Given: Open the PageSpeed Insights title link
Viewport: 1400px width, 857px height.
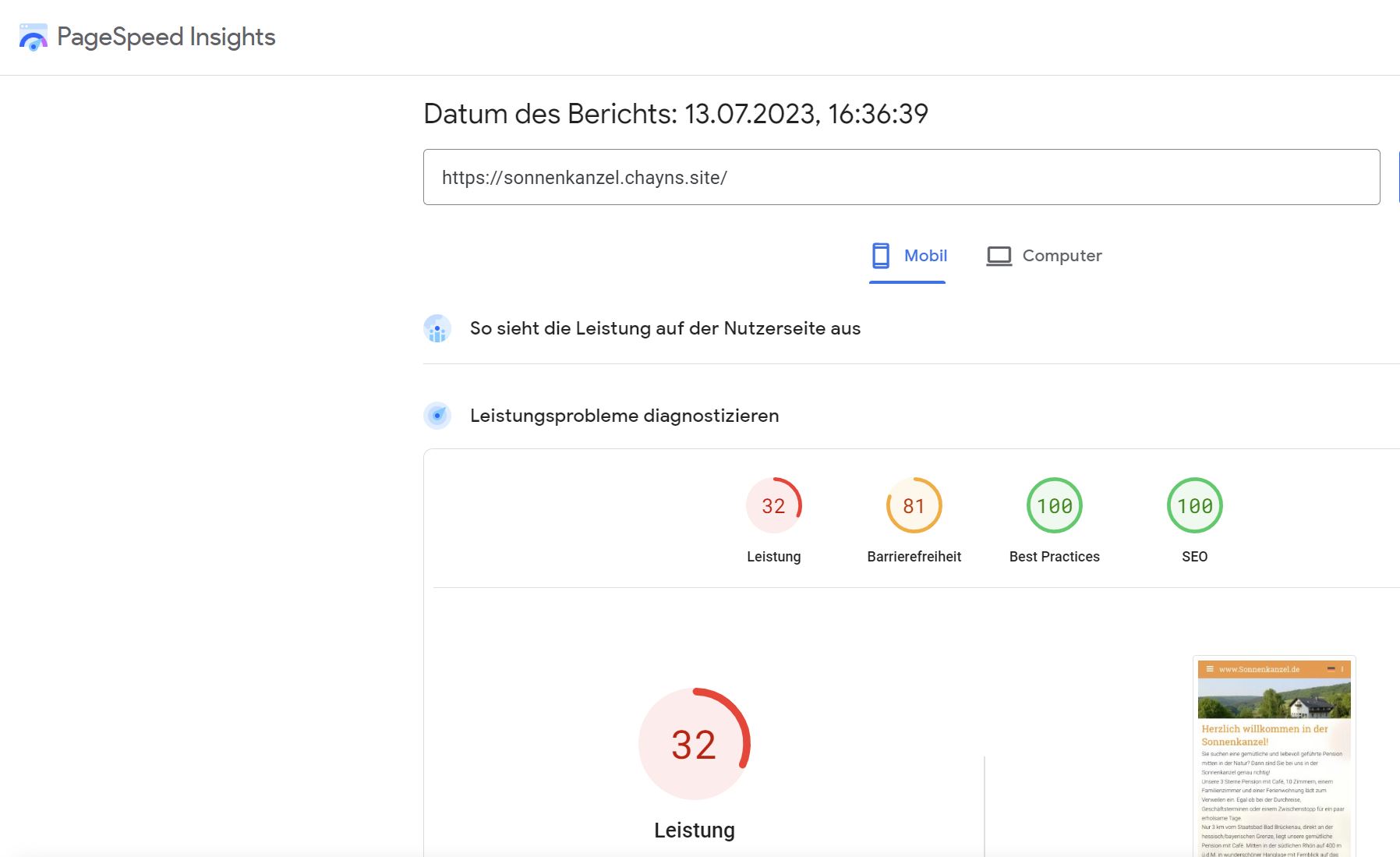Looking at the screenshot, I should 166,37.
